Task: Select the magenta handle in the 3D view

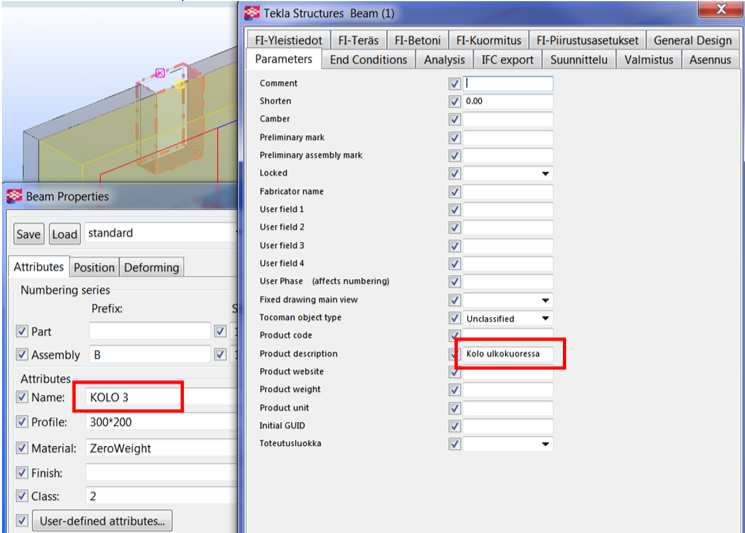Action: click(160, 73)
